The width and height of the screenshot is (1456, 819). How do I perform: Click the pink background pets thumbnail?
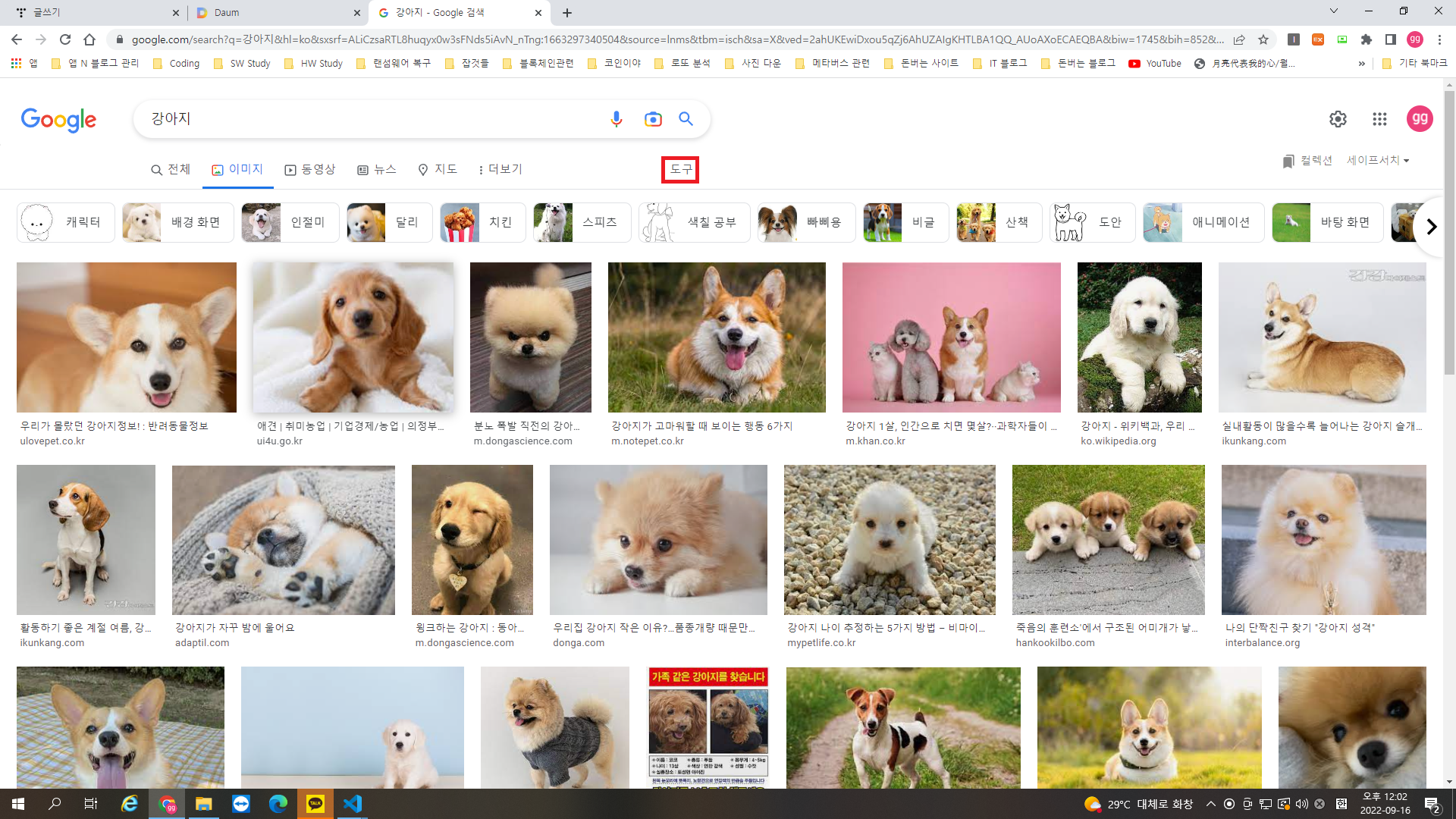click(951, 337)
